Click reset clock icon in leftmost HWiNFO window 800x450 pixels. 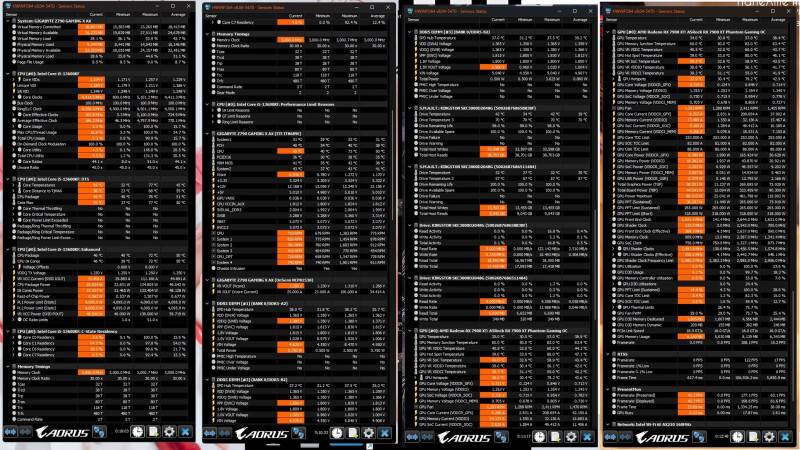tap(138, 432)
